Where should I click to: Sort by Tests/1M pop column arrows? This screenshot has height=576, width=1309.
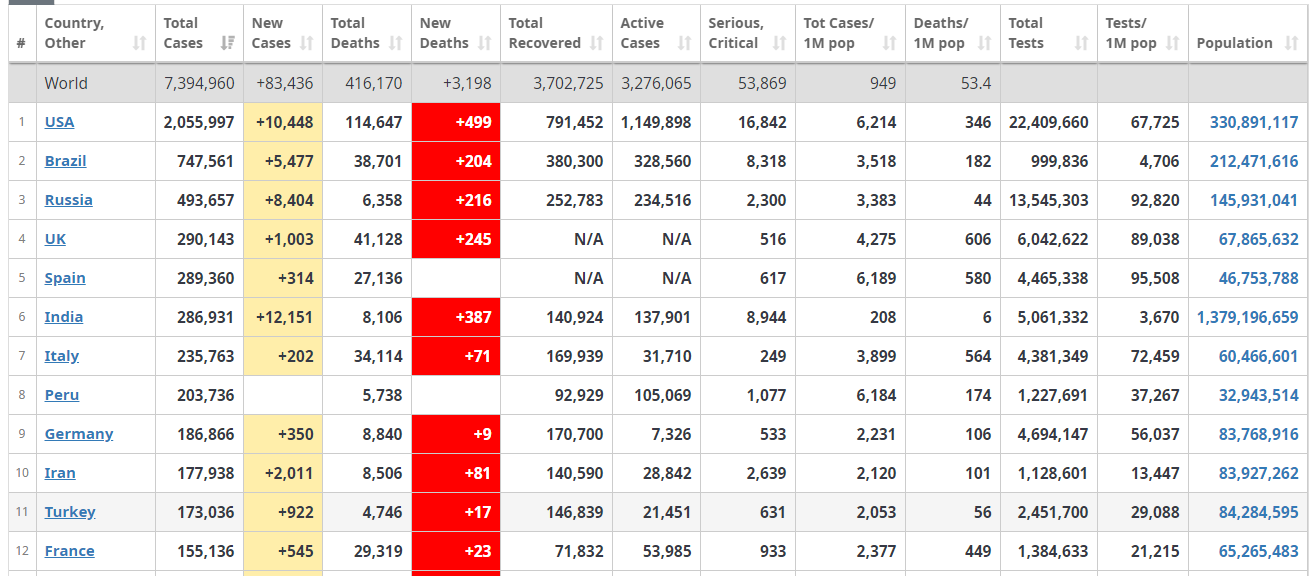[1173, 43]
